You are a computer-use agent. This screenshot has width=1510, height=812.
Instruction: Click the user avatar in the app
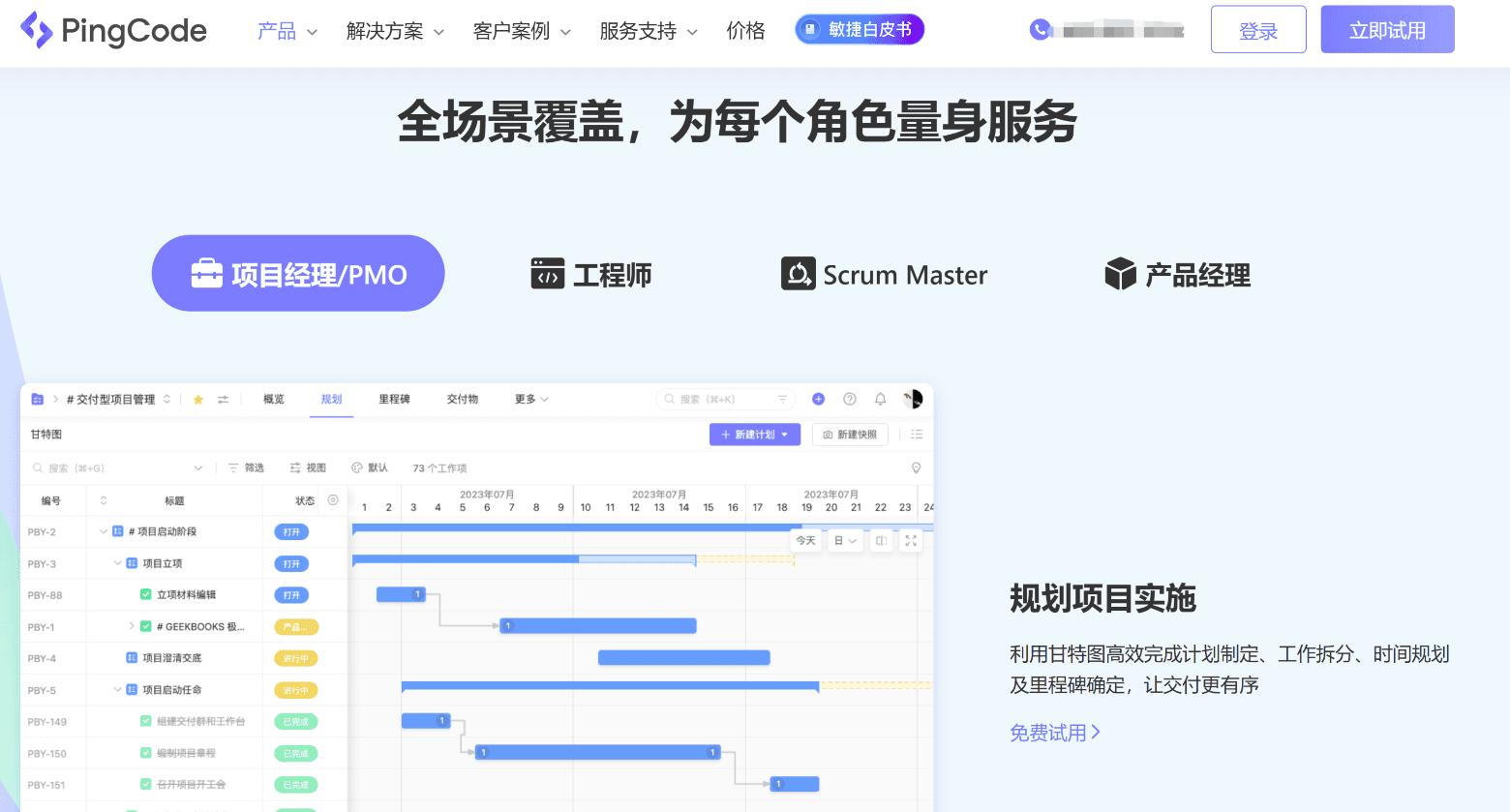[913, 399]
